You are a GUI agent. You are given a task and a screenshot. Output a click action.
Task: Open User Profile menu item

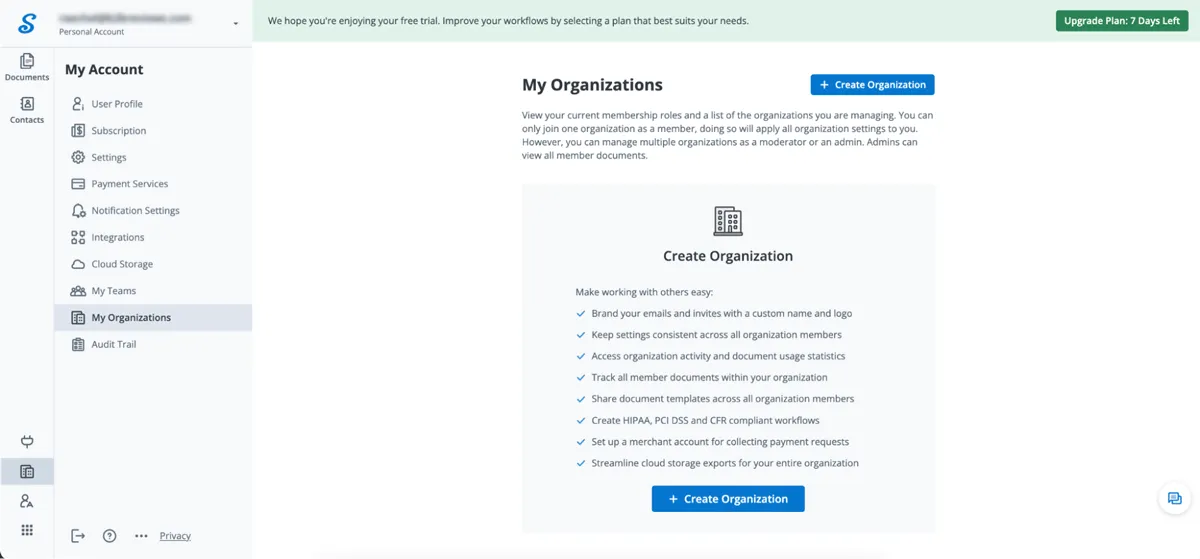153,104
